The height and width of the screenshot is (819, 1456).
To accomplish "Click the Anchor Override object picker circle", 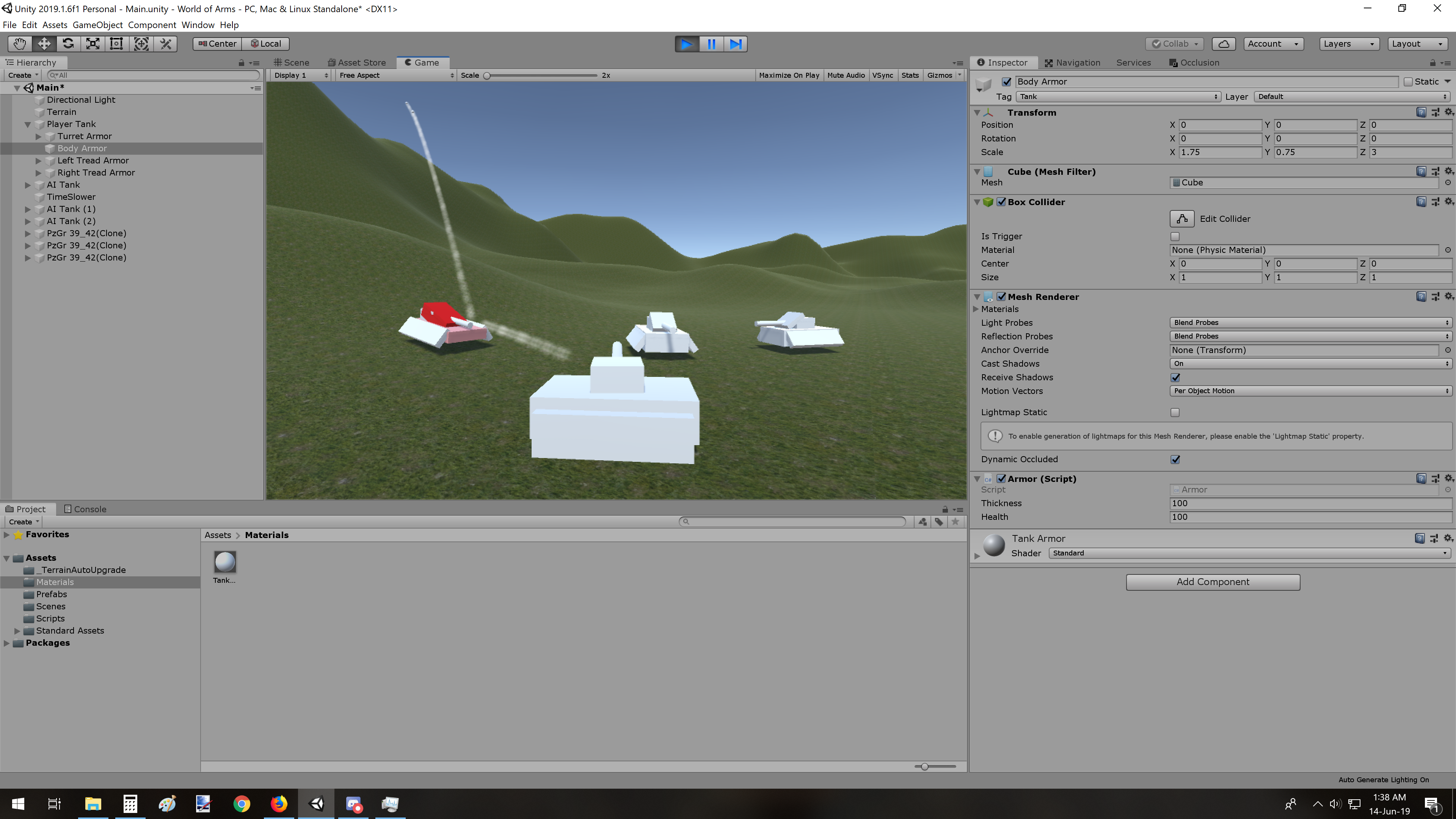I will pyautogui.click(x=1448, y=350).
